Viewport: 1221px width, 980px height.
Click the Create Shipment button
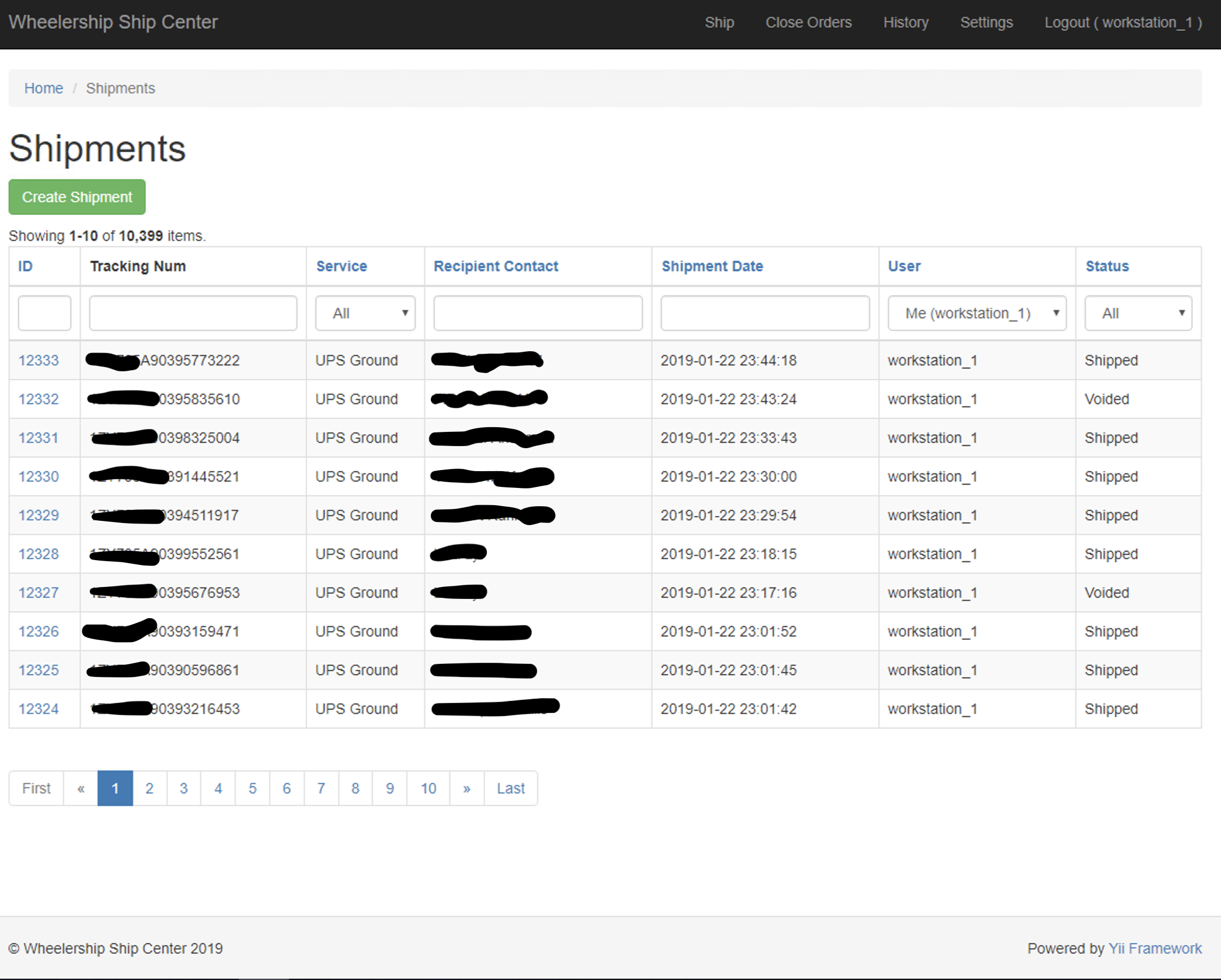pyautogui.click(x=76, y=197)
